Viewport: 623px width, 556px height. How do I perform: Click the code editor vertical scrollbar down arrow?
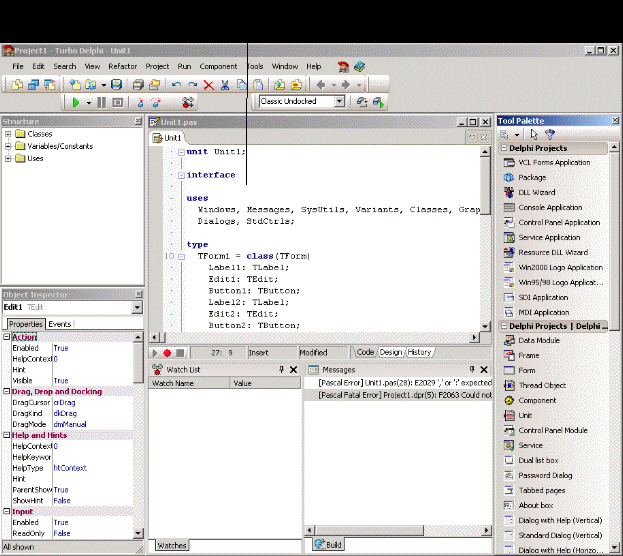(x=485, y=326)
